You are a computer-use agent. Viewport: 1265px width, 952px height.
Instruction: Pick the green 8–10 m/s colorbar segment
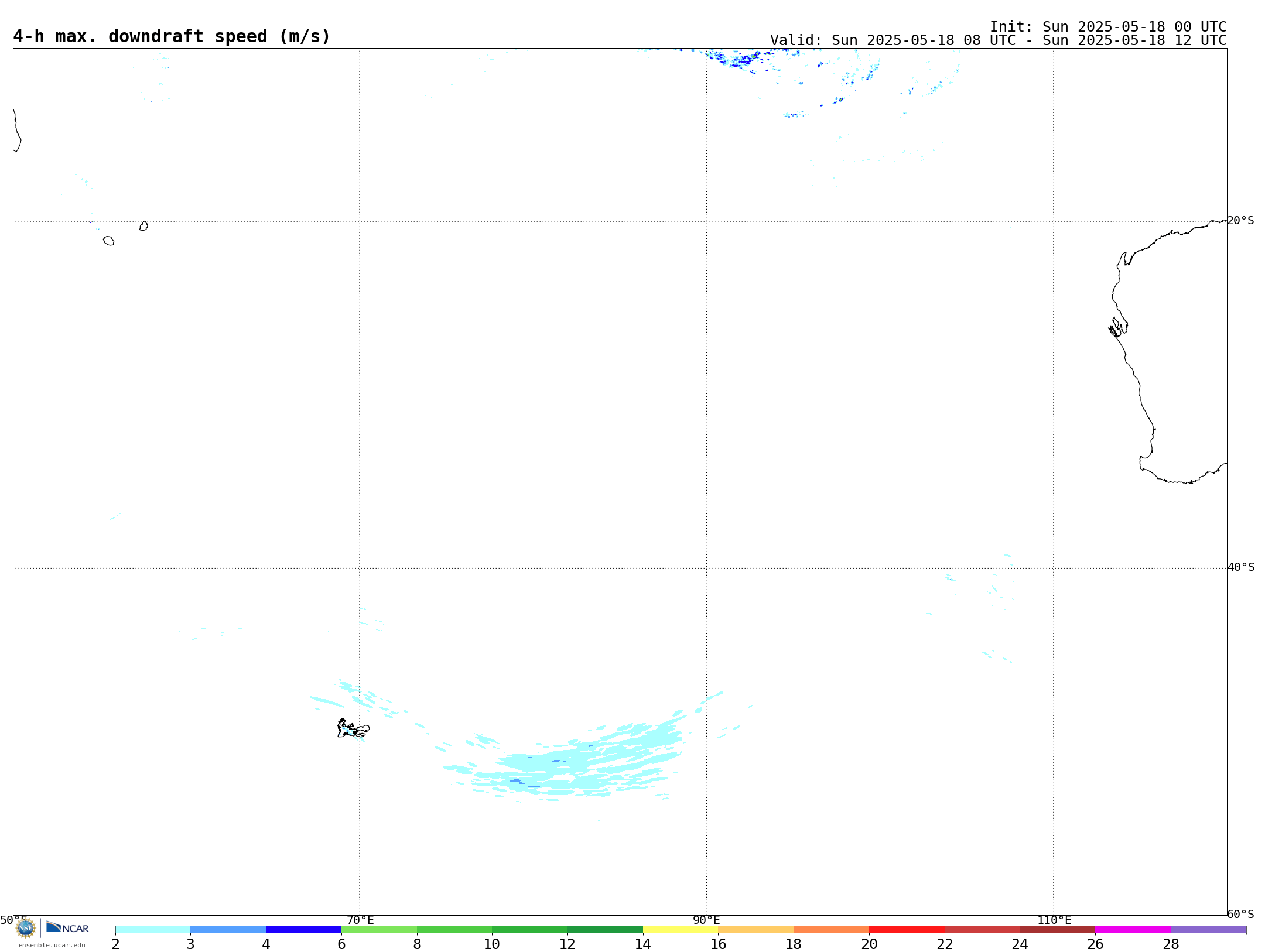(454, 929)
